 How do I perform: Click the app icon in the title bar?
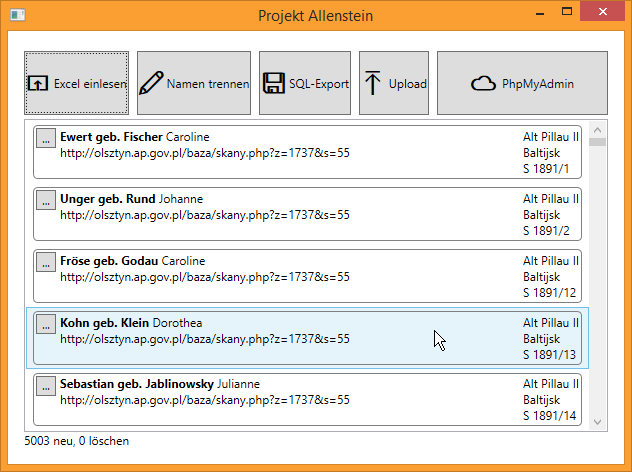click(14, 14)
